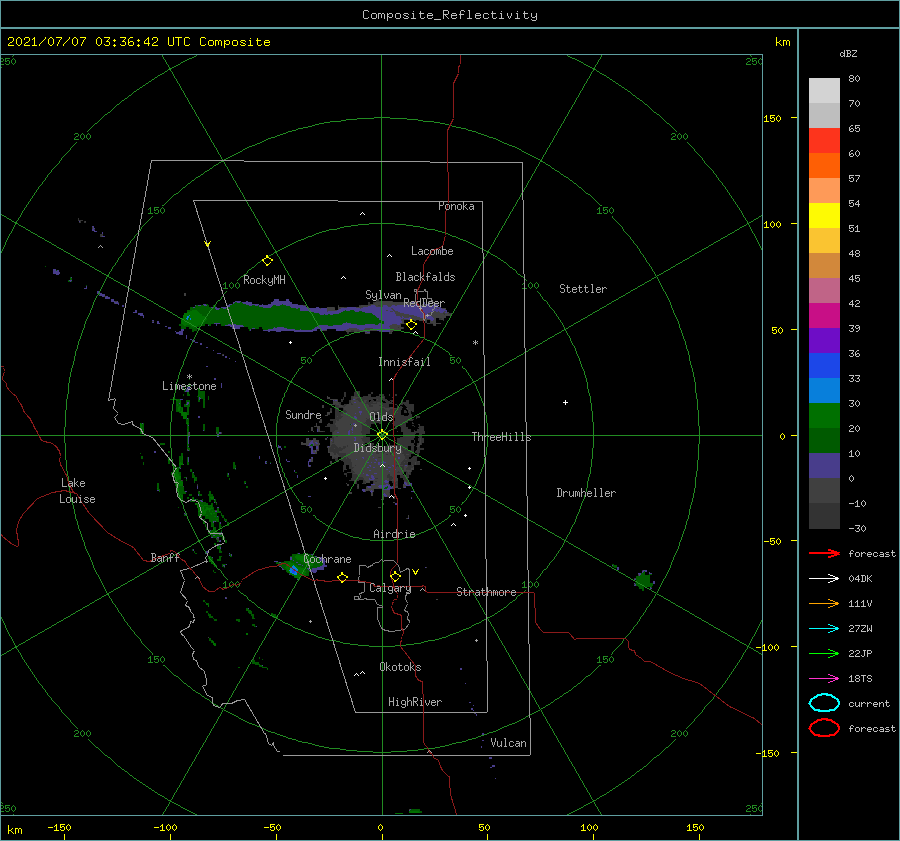Viewport: 900px width, 841px height.
Task: Click the white plus marker south of Stettler
Action: point(565,402)
